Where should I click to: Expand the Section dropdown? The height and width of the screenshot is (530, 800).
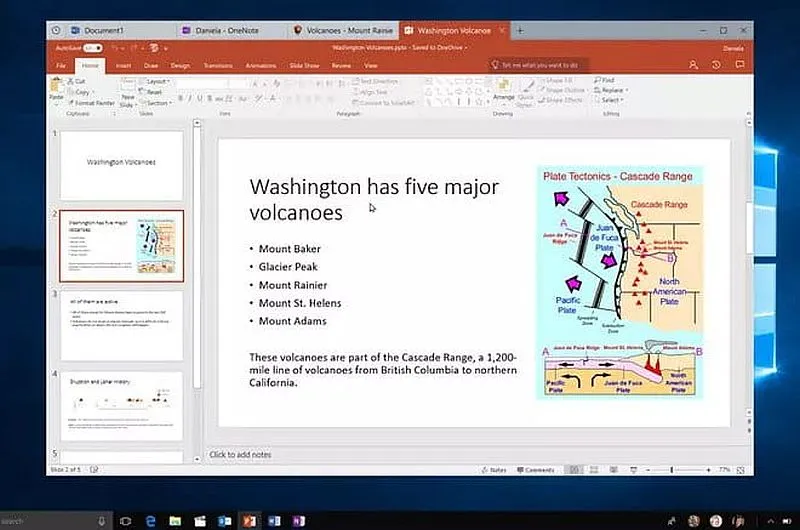(156, 103)
